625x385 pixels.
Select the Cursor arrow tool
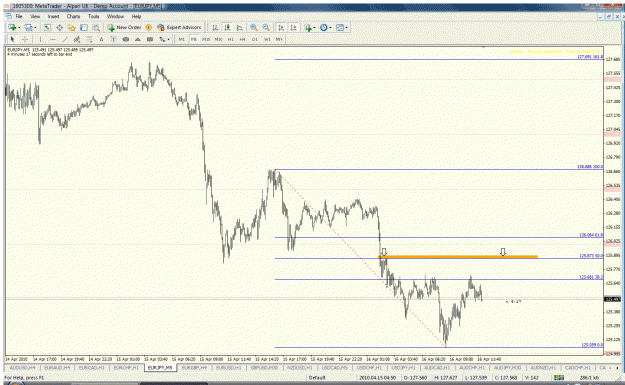(12, 39)
